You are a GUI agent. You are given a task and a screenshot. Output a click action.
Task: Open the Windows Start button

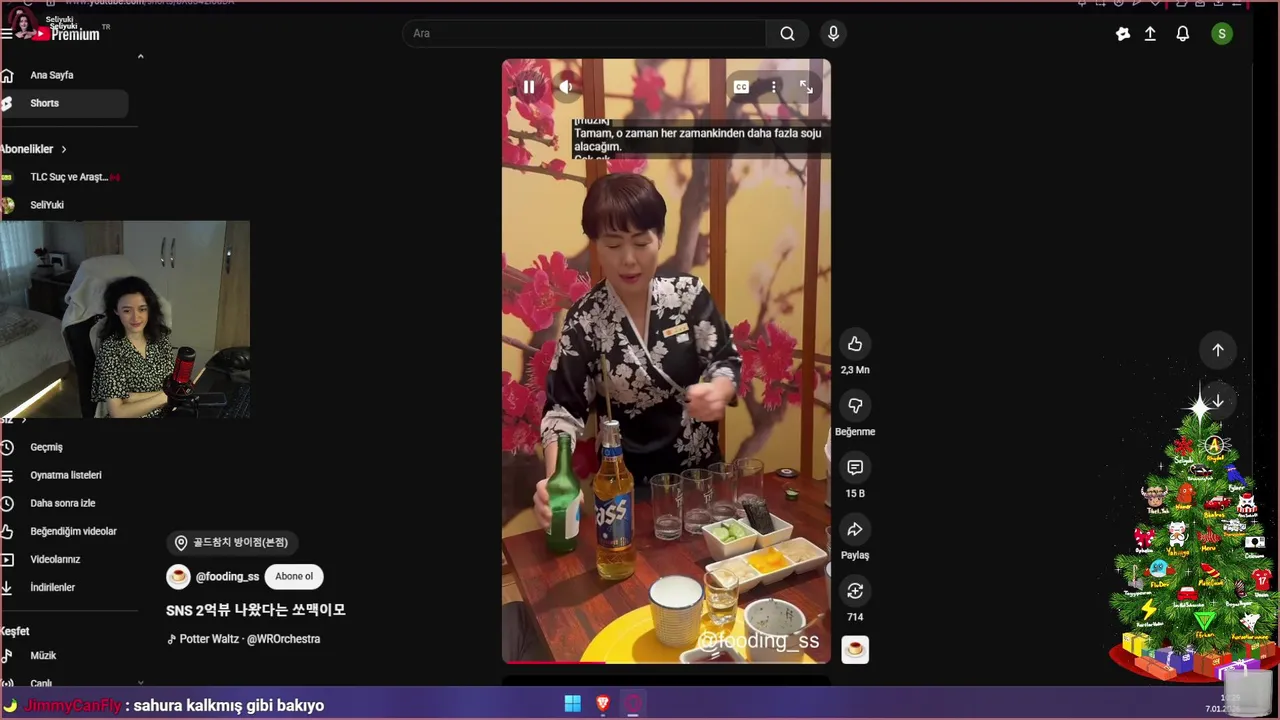pos(573,704)
